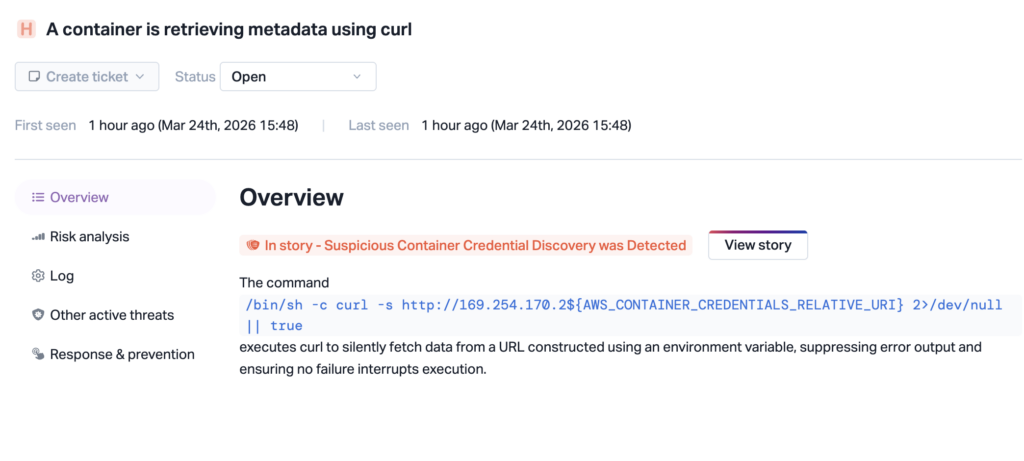Click the alert title about curl metadata
The image size is (1024, 461).
(x=229, y=29)
